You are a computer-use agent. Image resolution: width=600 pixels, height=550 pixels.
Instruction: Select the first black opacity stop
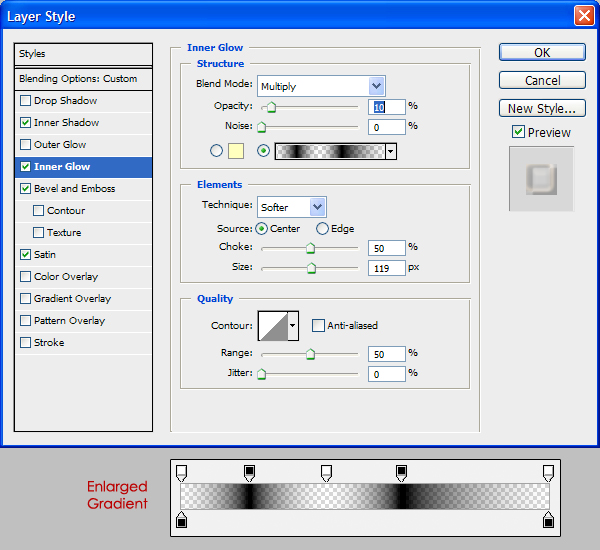point(249,473)
